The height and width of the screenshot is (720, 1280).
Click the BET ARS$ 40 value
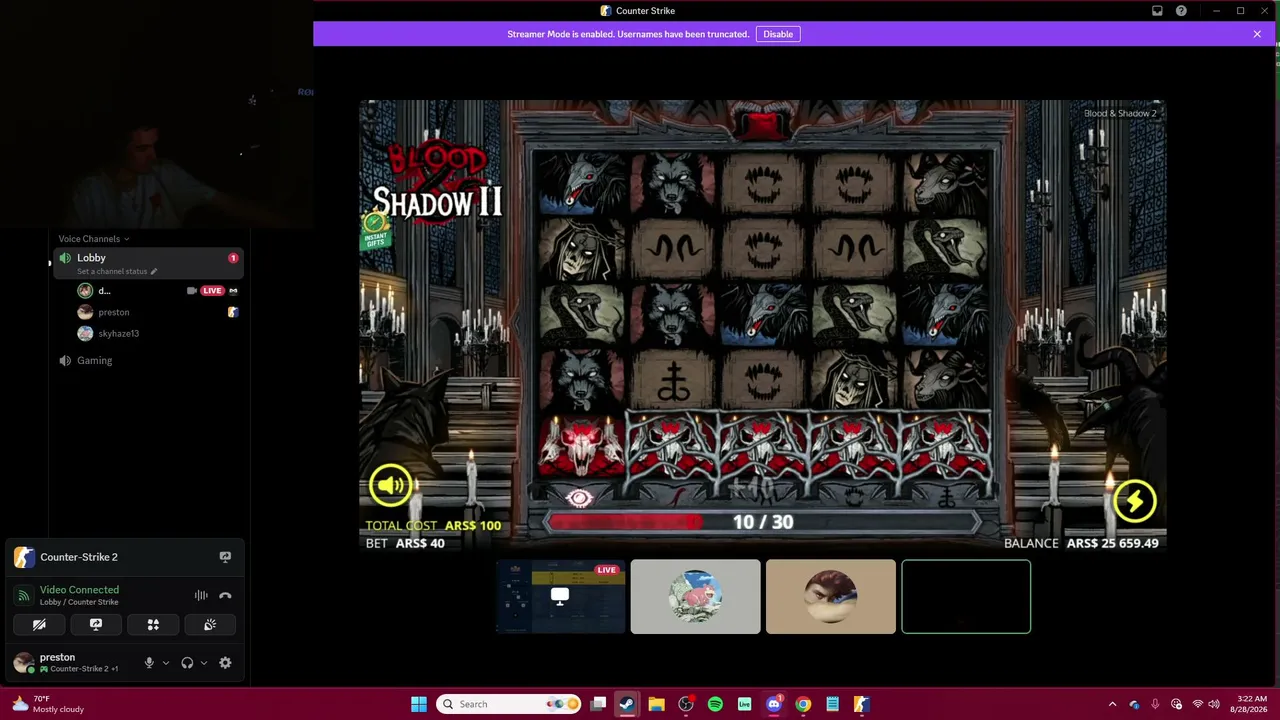pyautogui.click(x=405, y=543)
